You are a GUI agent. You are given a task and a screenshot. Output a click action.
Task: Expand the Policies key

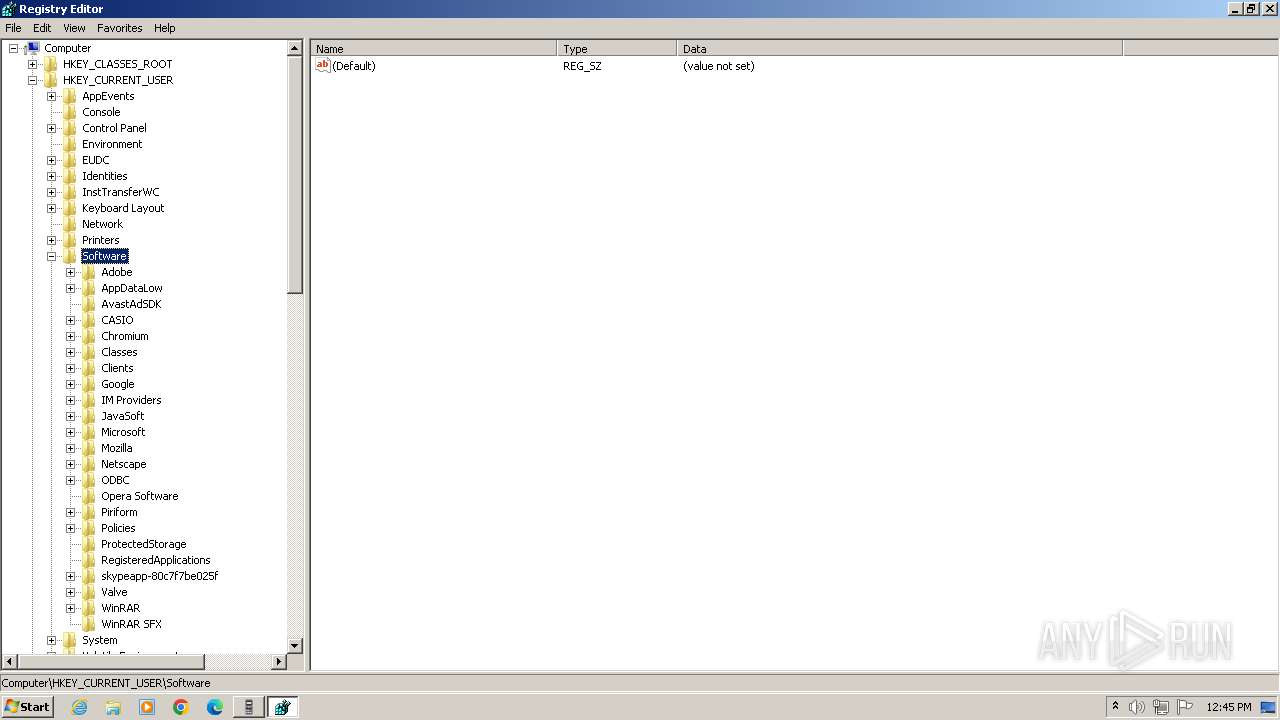point(70,528)
